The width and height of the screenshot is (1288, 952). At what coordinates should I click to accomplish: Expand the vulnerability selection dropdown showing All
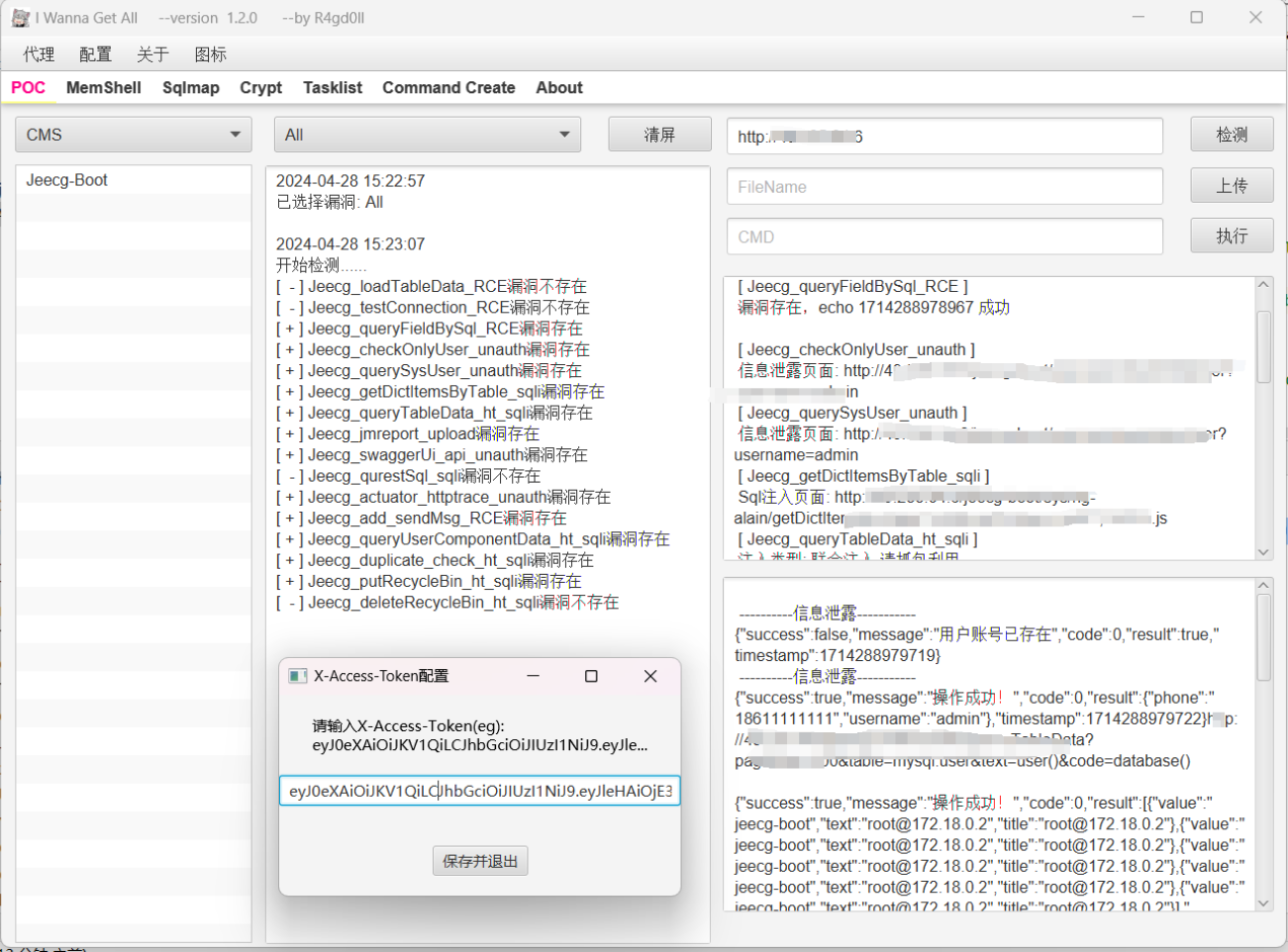click(x=426, y=134)
